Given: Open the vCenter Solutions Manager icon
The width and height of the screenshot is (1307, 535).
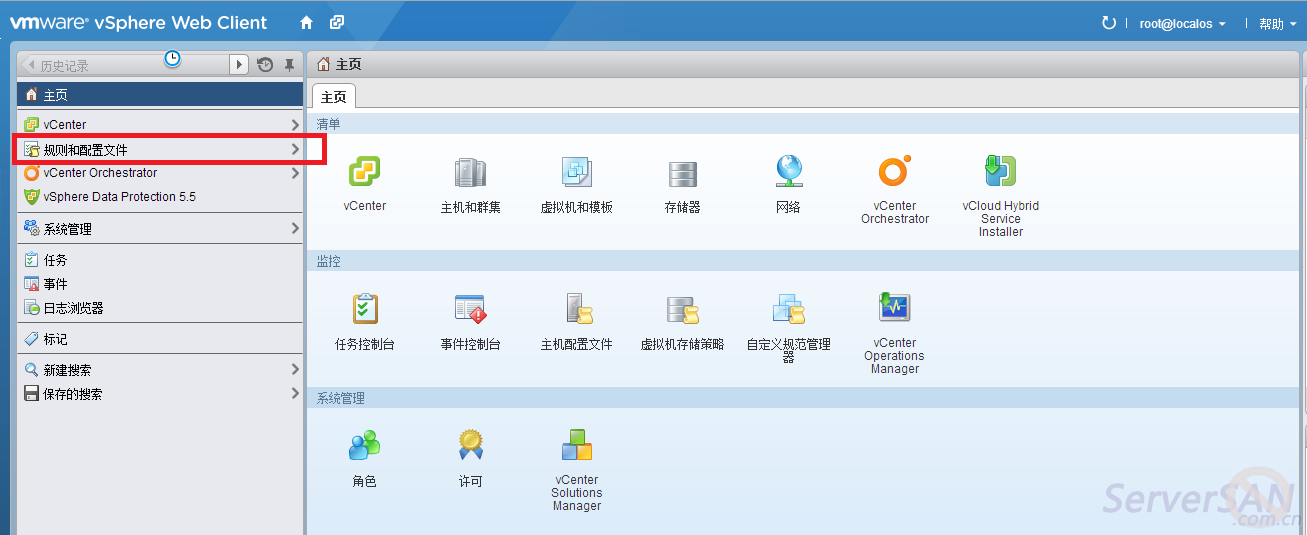Looking at the screenshot, I should click(x=577, y=446).
